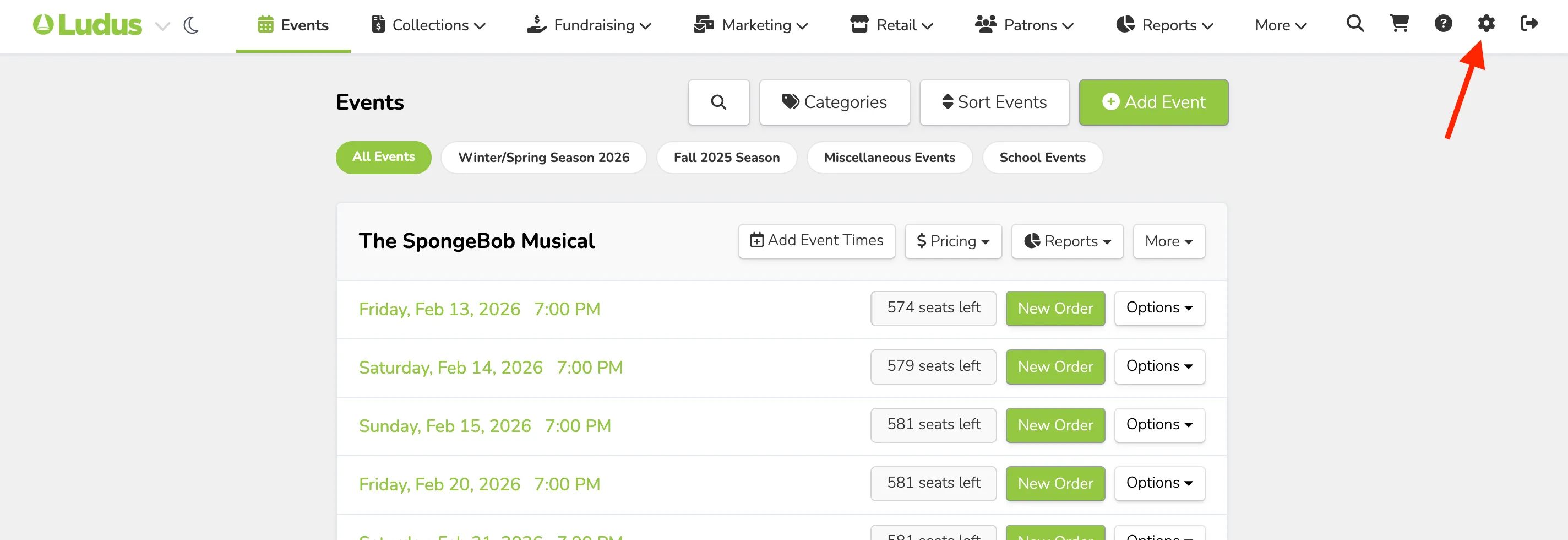Click 579 seats left
This screenshot has width=1568, height=540.
(x=933, y=367)
